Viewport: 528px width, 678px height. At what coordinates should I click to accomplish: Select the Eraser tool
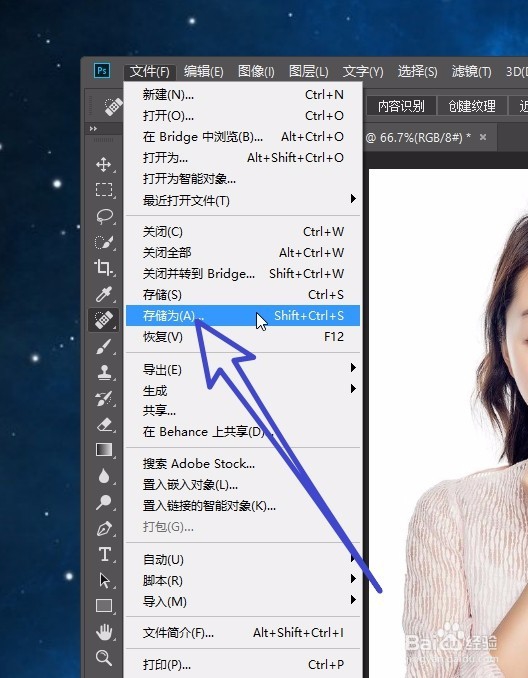click(103, 424)
